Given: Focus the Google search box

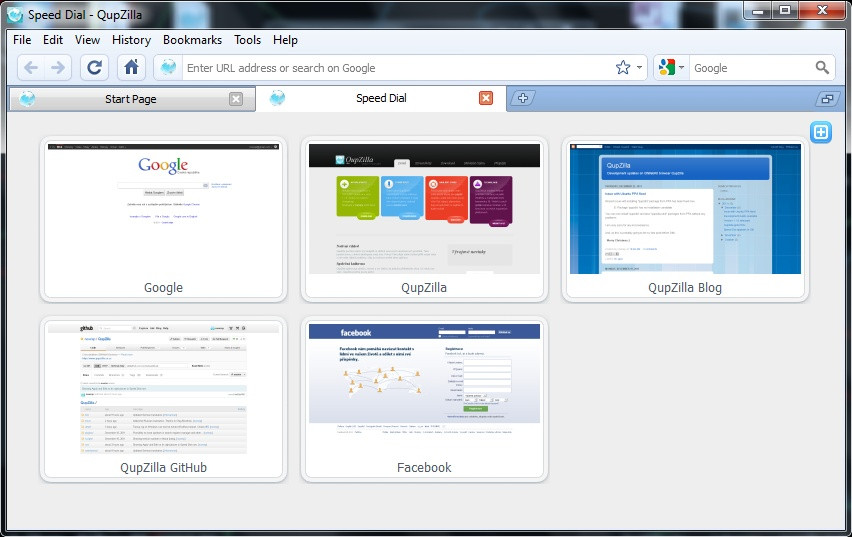Looking at the screenshot, I should coord(752,68).
